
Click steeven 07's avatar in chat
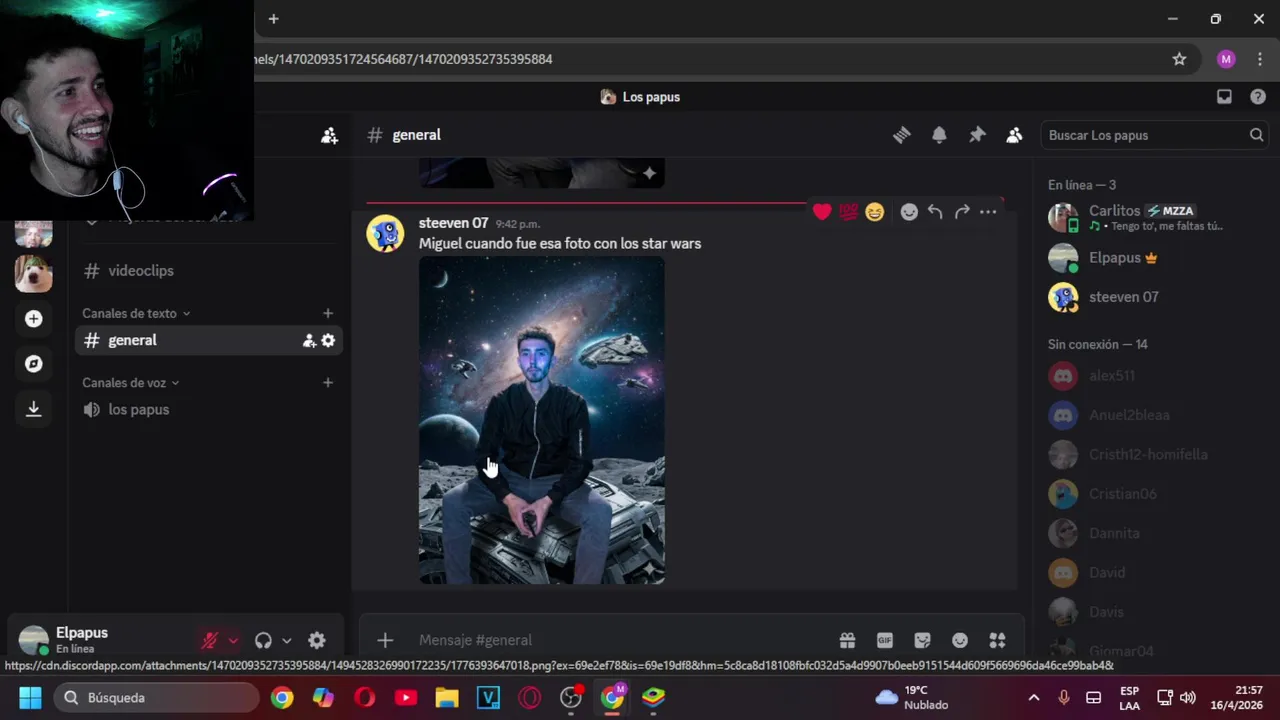pyautogui.click(x=385, y=233)
